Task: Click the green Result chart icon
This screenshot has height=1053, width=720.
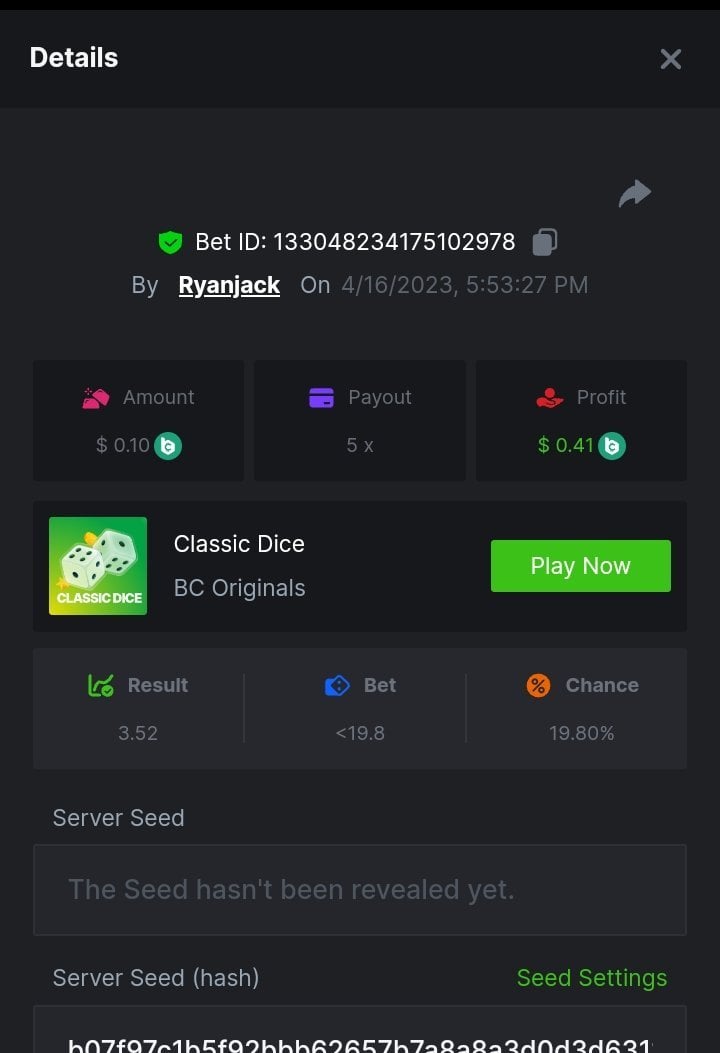Action: click(100, 685)
